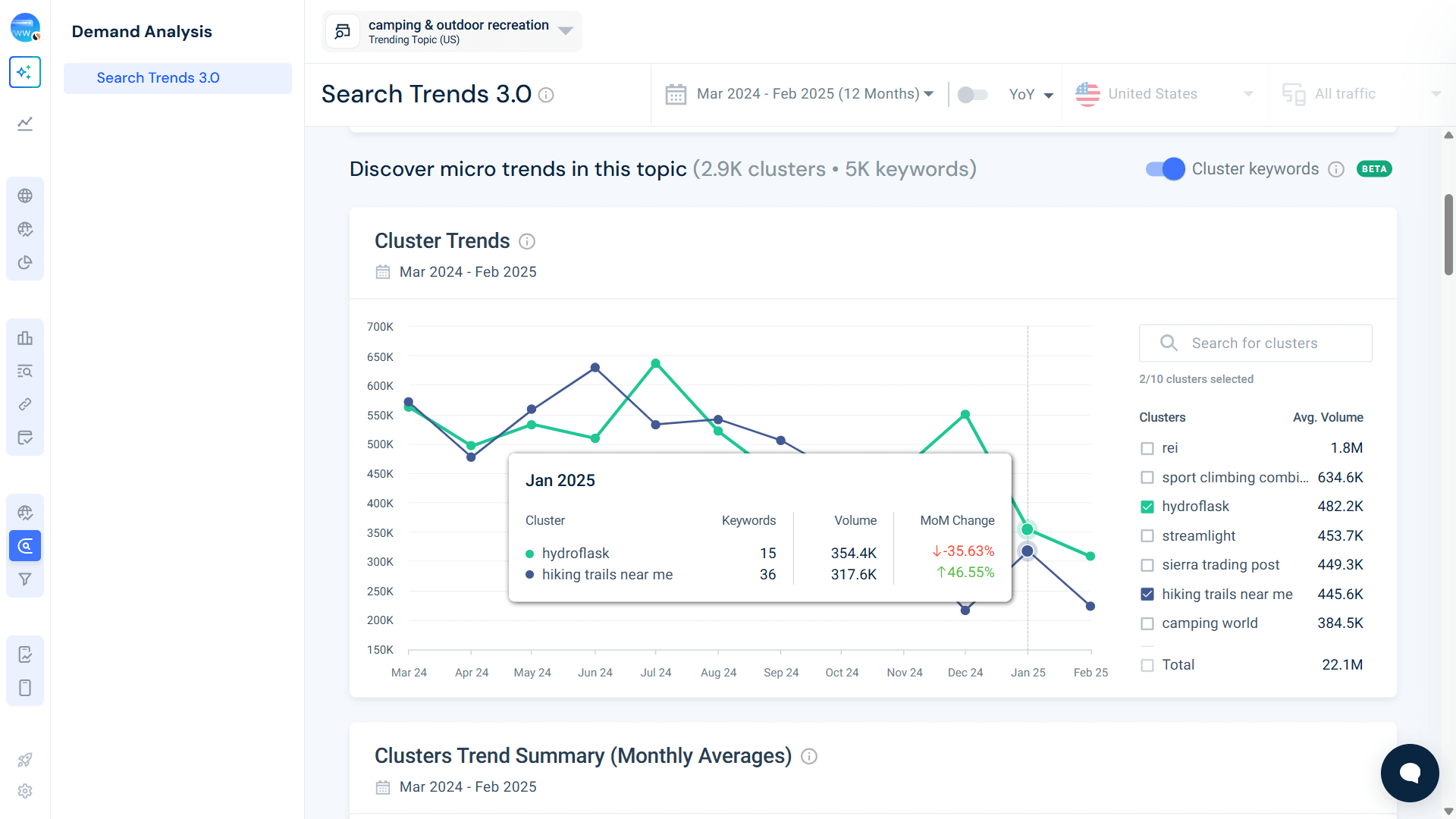The image size is (1456, 819).
Task: Open the trend line chart icon in sidebar
Action: pyautogui.click(x=25, y=124)
